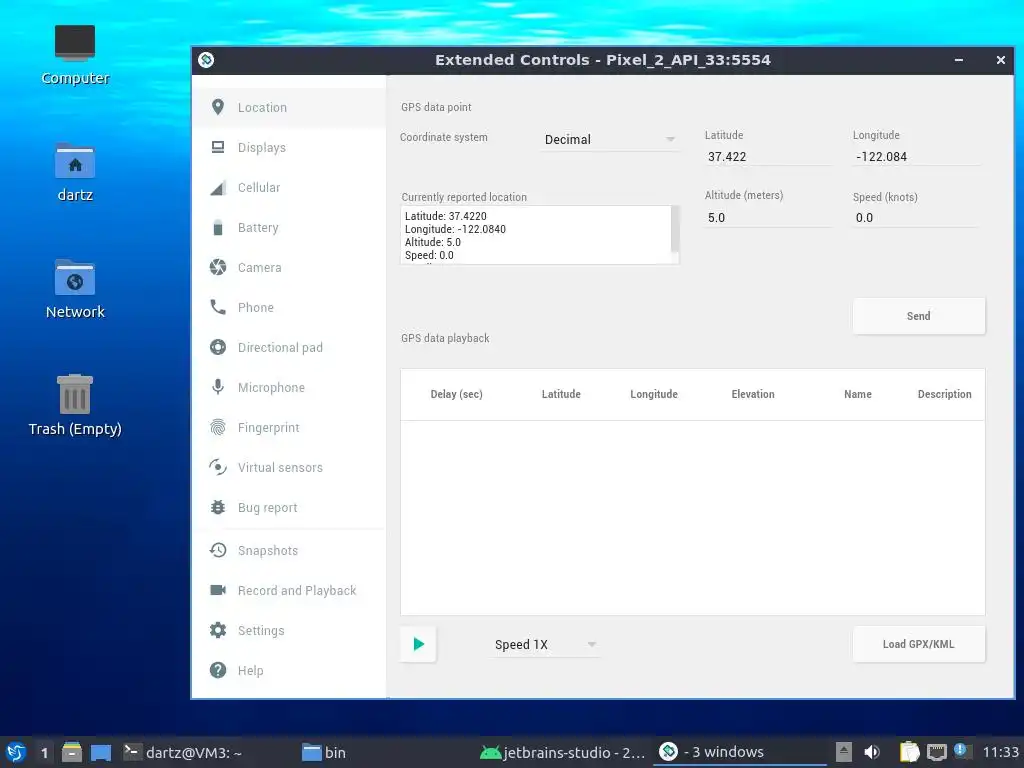Click the 'Longitude: -122.0840' reported text
This screenshot has height=768, width=1024.
click(x=455, y=229)
